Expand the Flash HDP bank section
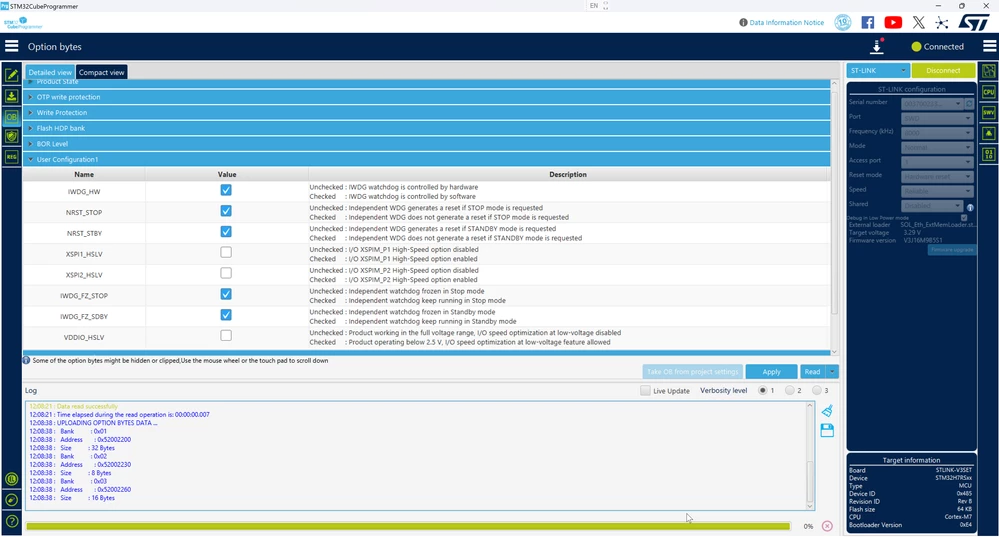The width and height of the screenshot is (999, 537). click(427, 128)
